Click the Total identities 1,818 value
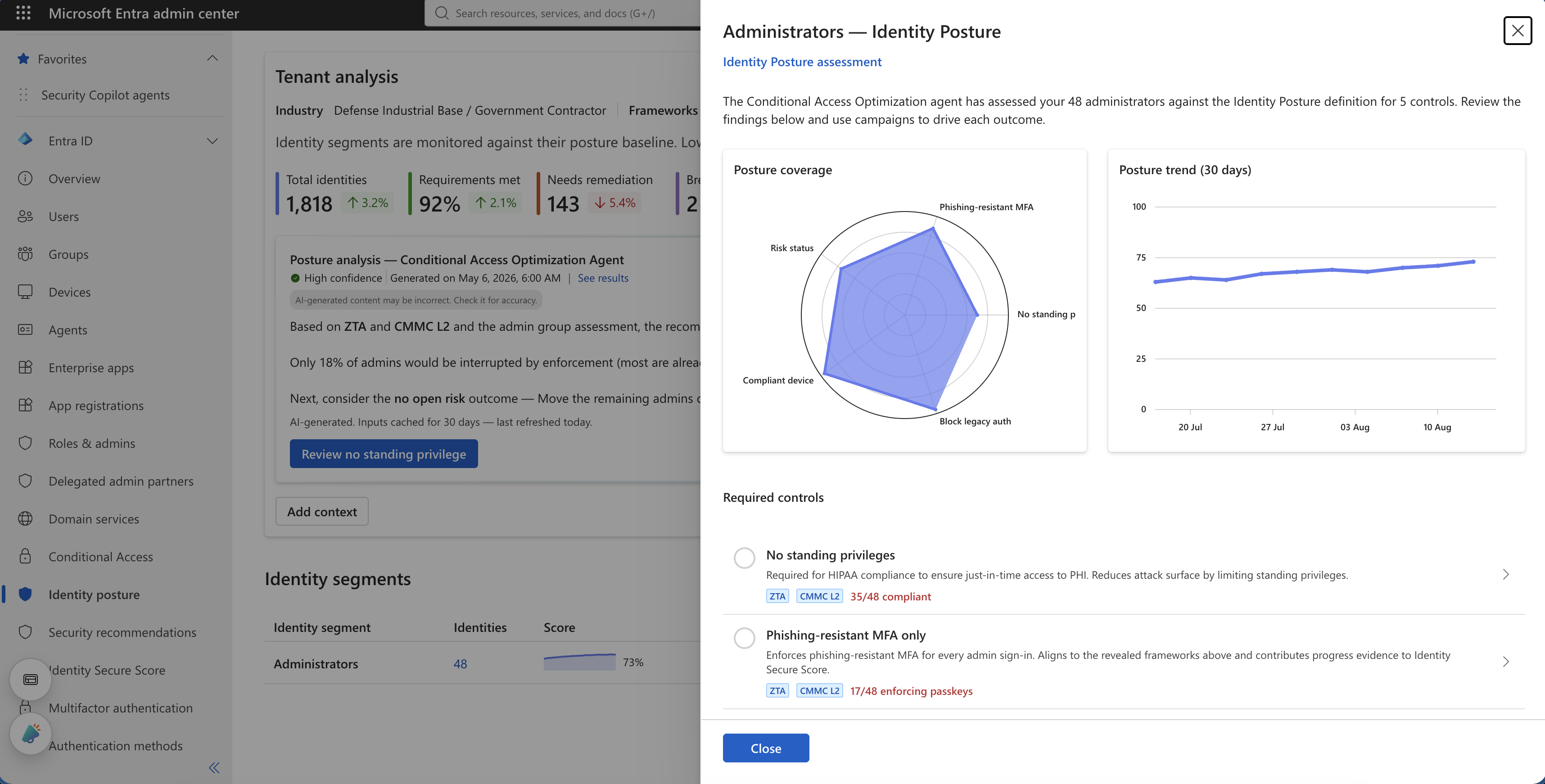The width and height of the screenshot is (1545, 784). (x=309, y=204)
